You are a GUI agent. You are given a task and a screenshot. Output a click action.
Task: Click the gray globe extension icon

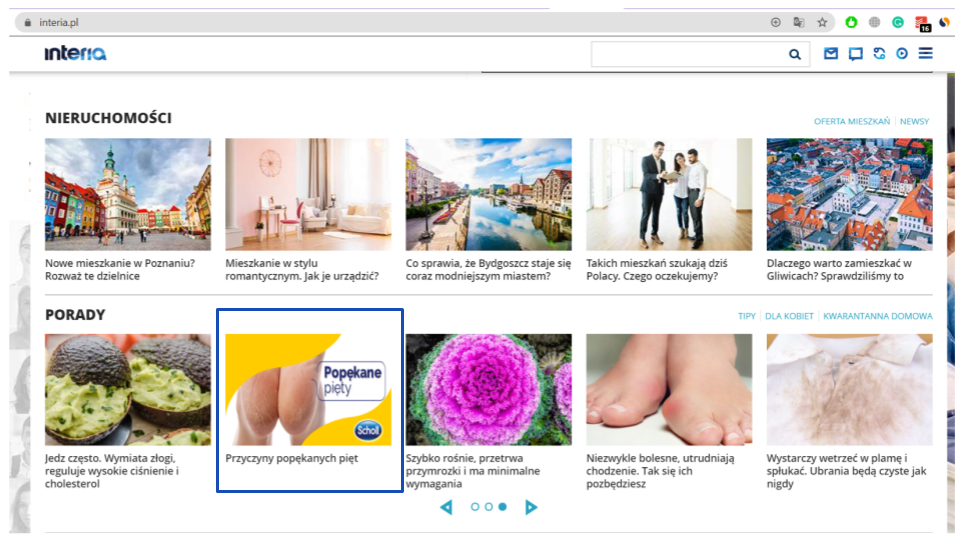coord(874,23)
